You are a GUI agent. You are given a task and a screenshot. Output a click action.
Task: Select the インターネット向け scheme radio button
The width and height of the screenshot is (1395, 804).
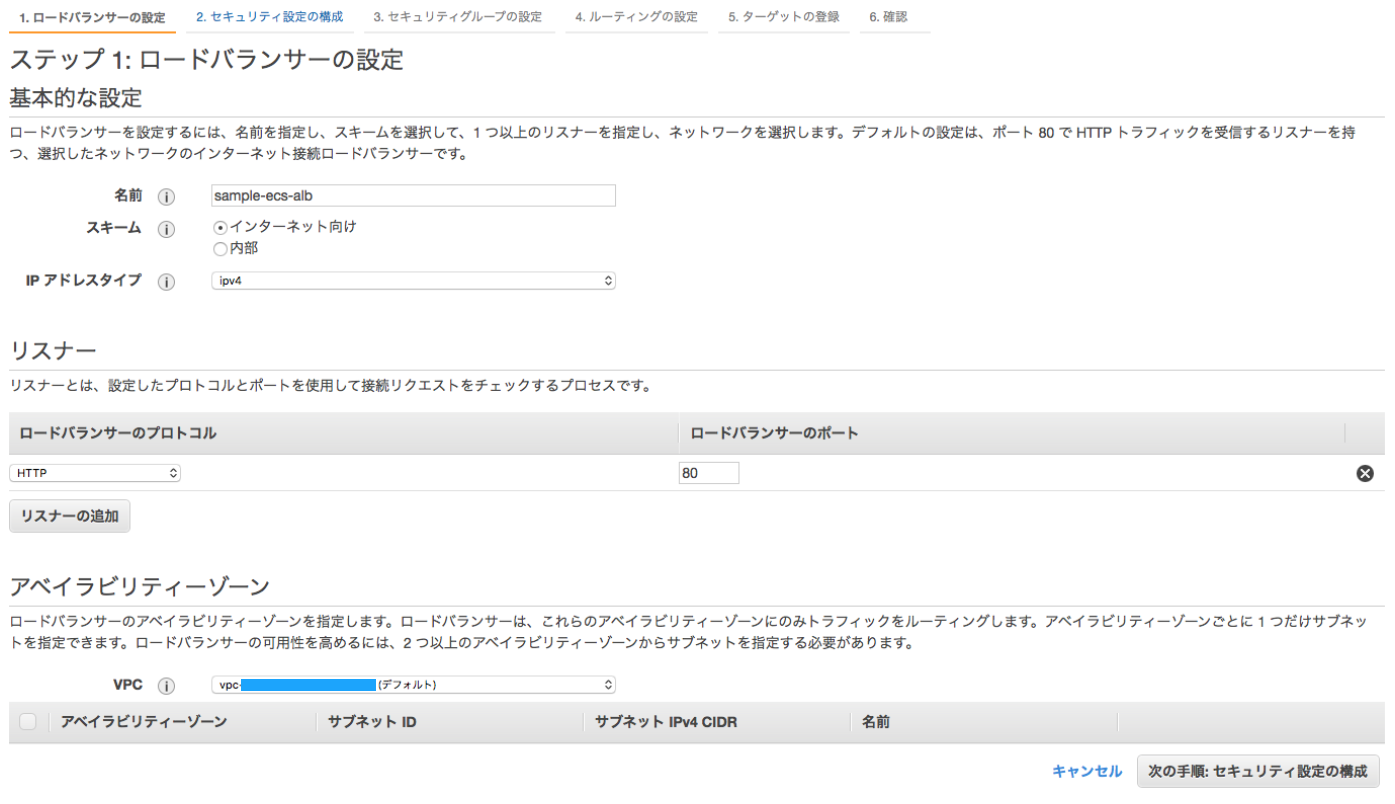[220, 227]
